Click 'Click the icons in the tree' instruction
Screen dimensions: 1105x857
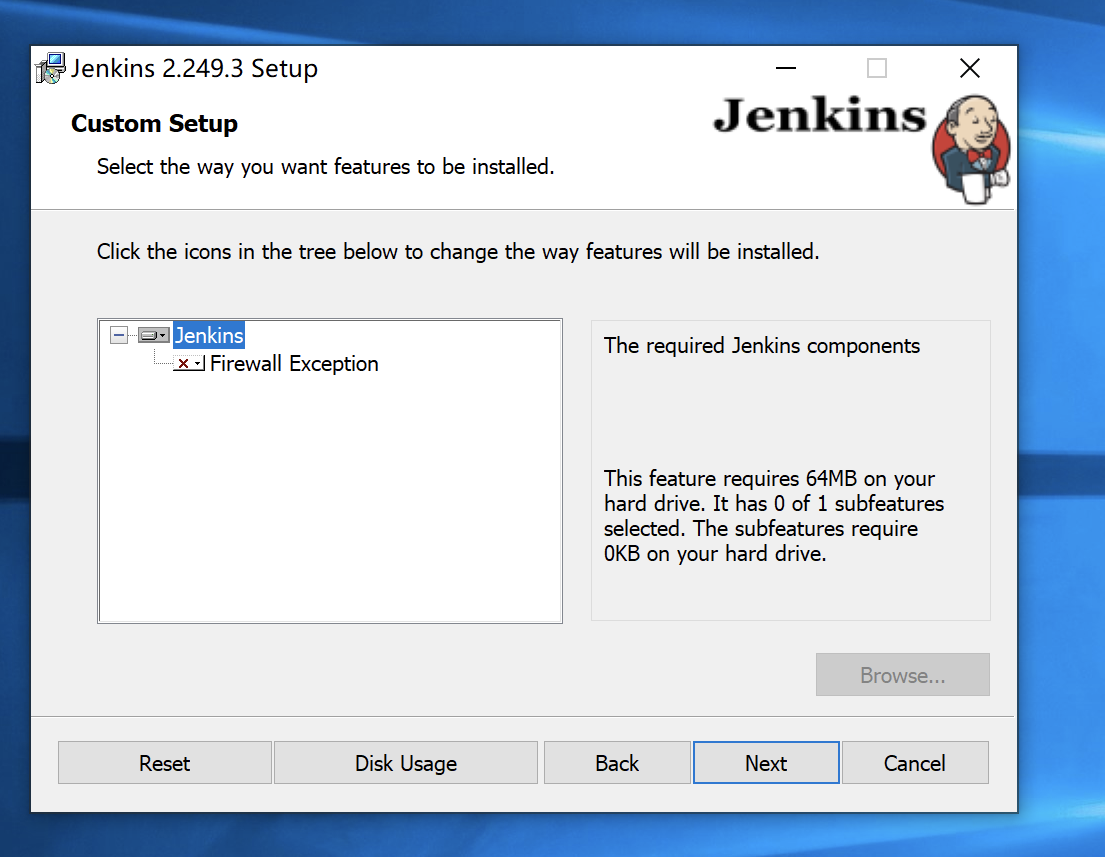tap(458, 252)
